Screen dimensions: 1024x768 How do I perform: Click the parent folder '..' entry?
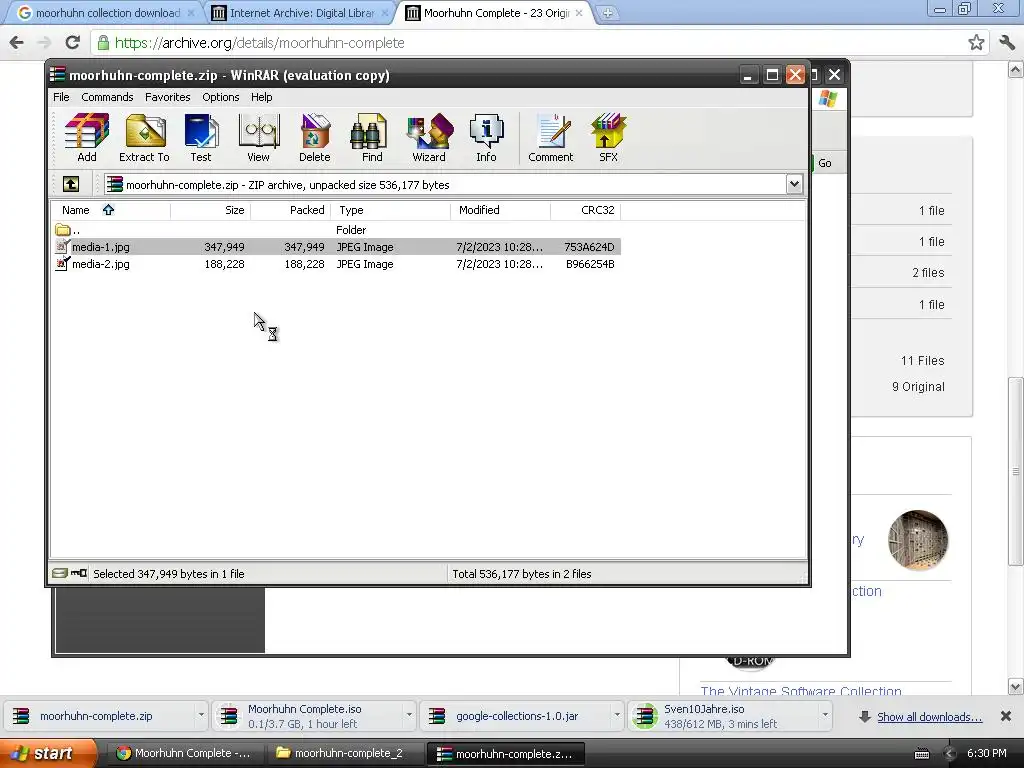click(68, 230)
